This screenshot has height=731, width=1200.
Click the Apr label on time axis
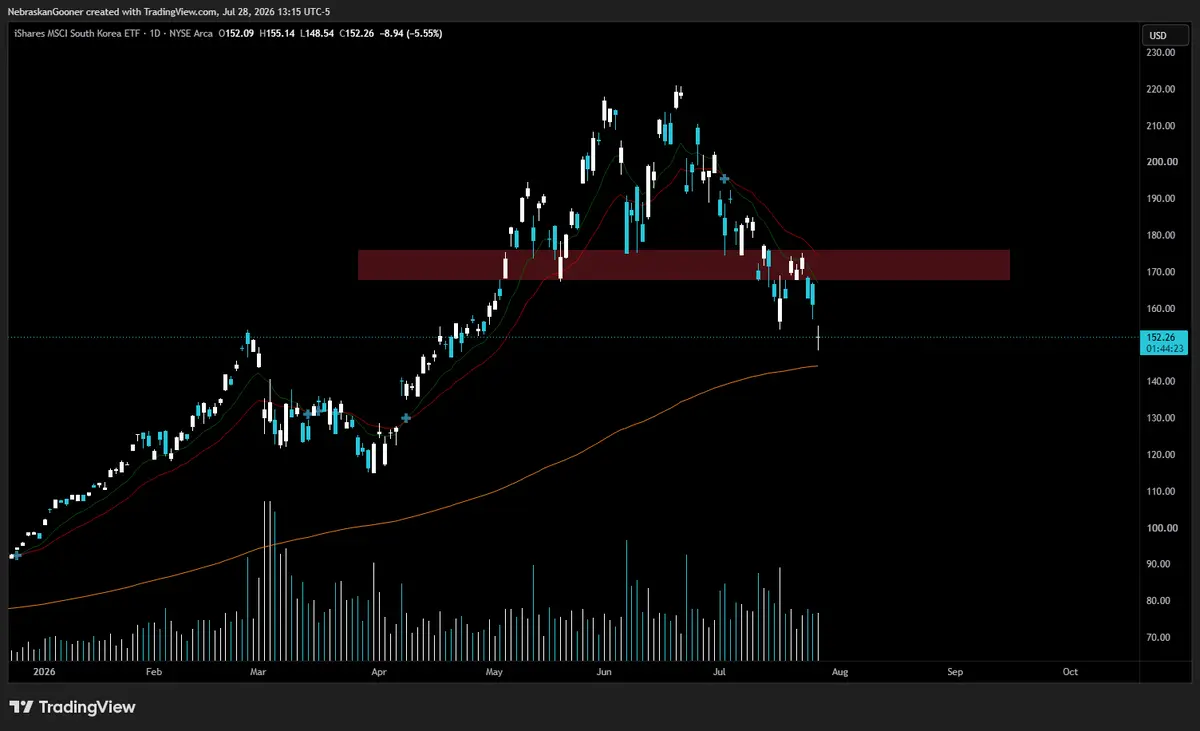click(x=379, y=673)
